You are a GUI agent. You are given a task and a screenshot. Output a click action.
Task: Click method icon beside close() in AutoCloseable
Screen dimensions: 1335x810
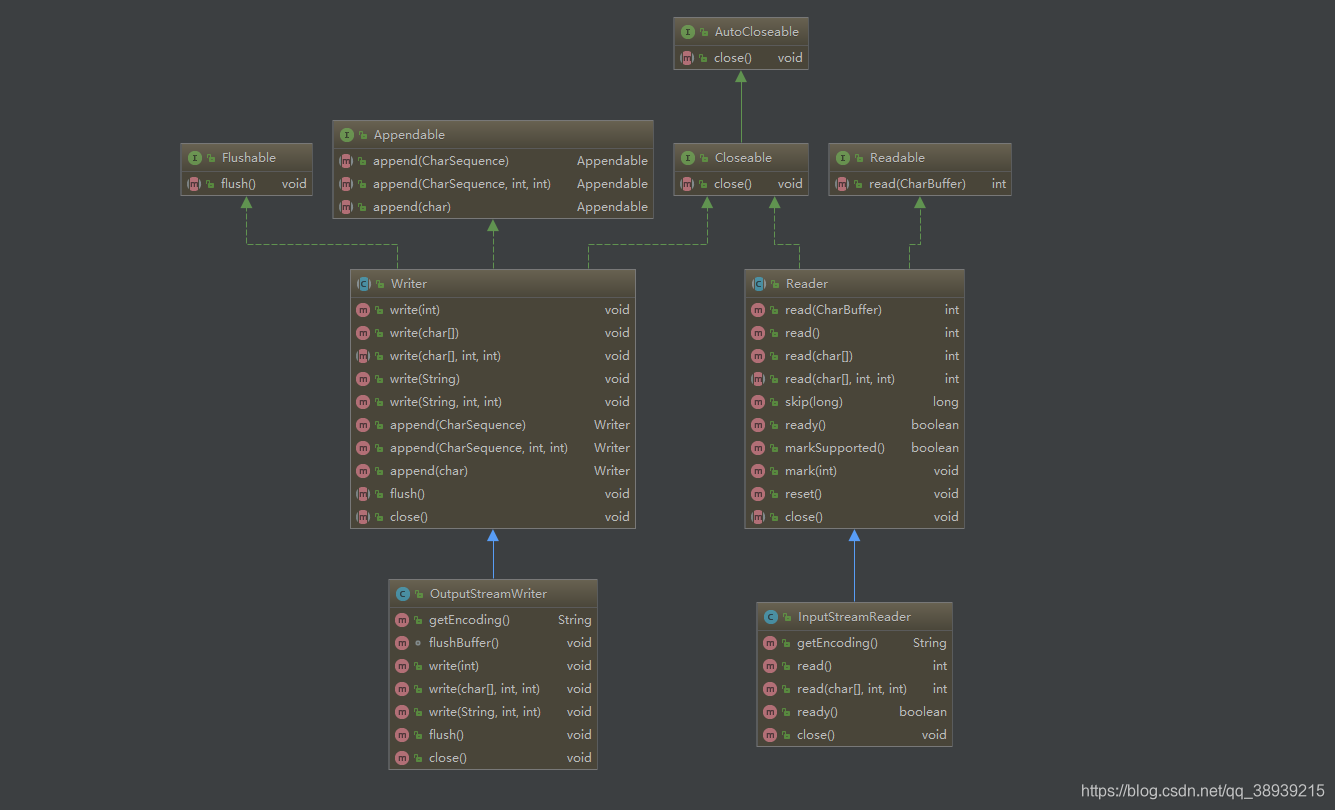[x=687, y=58]
